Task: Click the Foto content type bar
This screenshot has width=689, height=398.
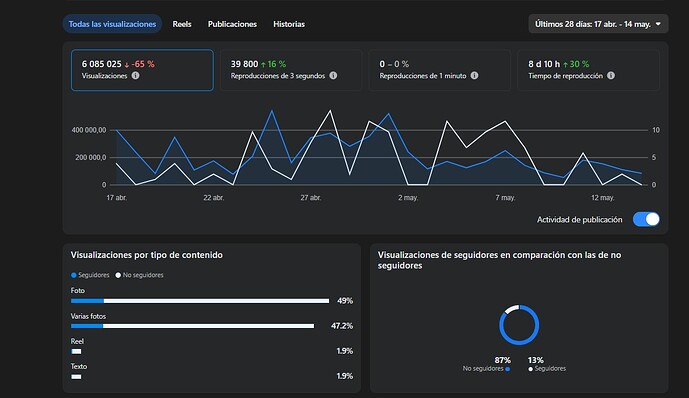Action: tap(200, 301)
